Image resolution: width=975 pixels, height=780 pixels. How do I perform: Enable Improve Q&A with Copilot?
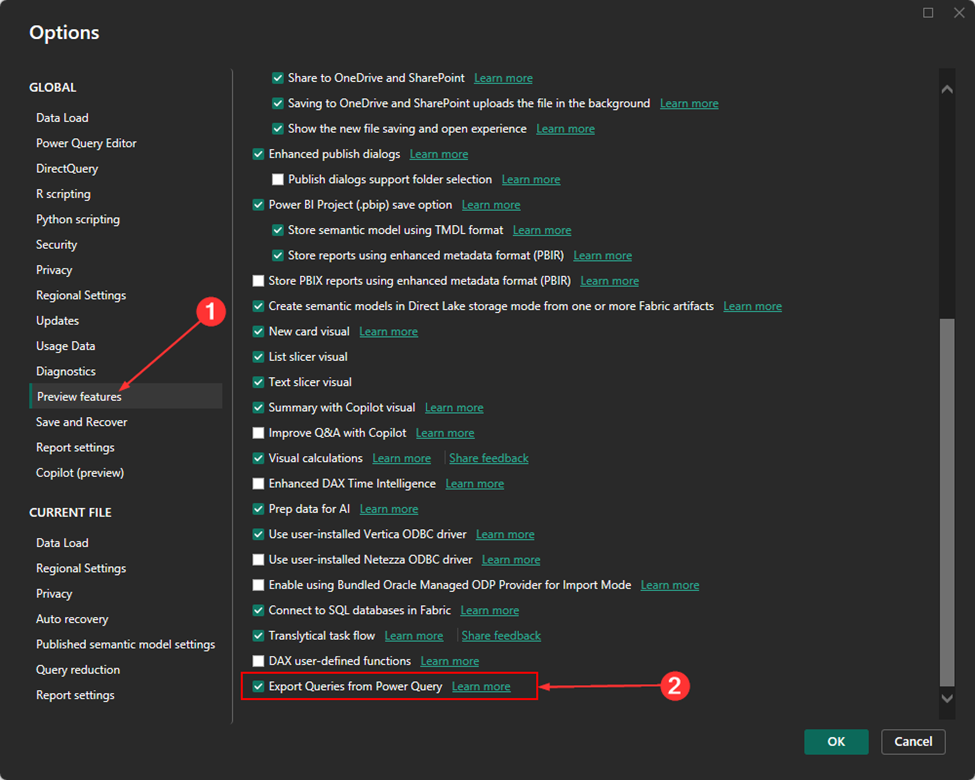pyautogui.click(x=259, y=433)
